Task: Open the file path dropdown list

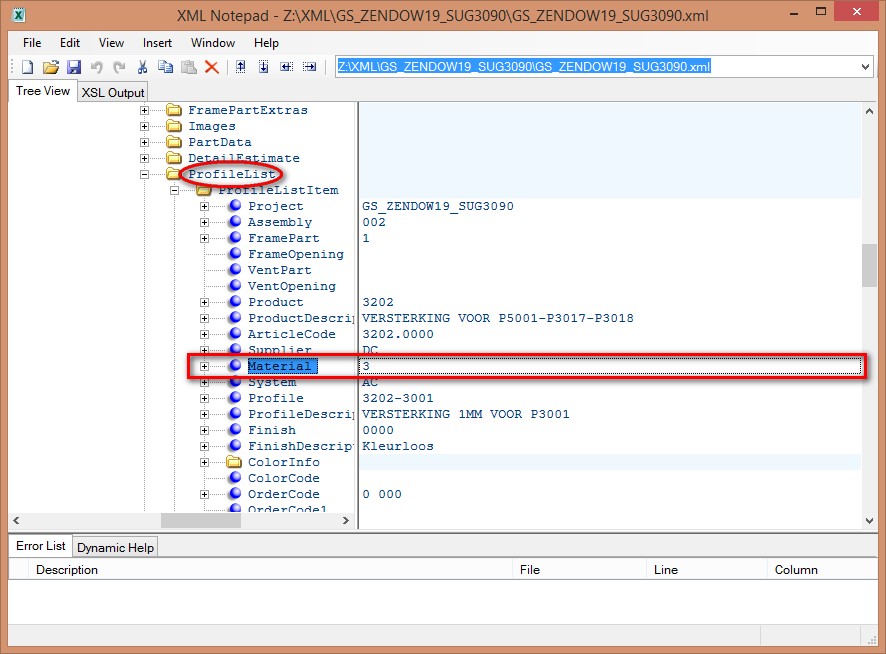Action: [865, 67]
